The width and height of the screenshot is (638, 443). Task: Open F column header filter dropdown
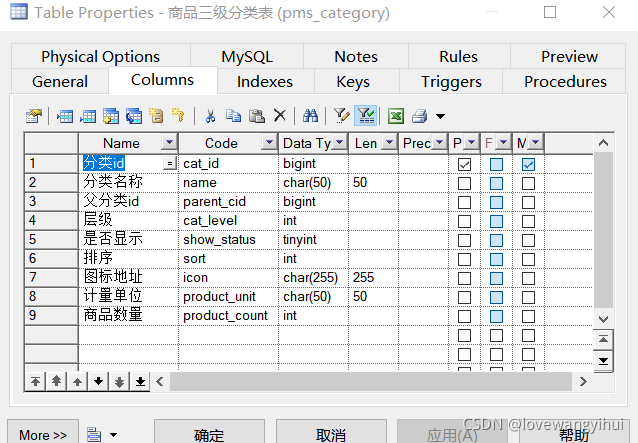click(x=503, y=142)
